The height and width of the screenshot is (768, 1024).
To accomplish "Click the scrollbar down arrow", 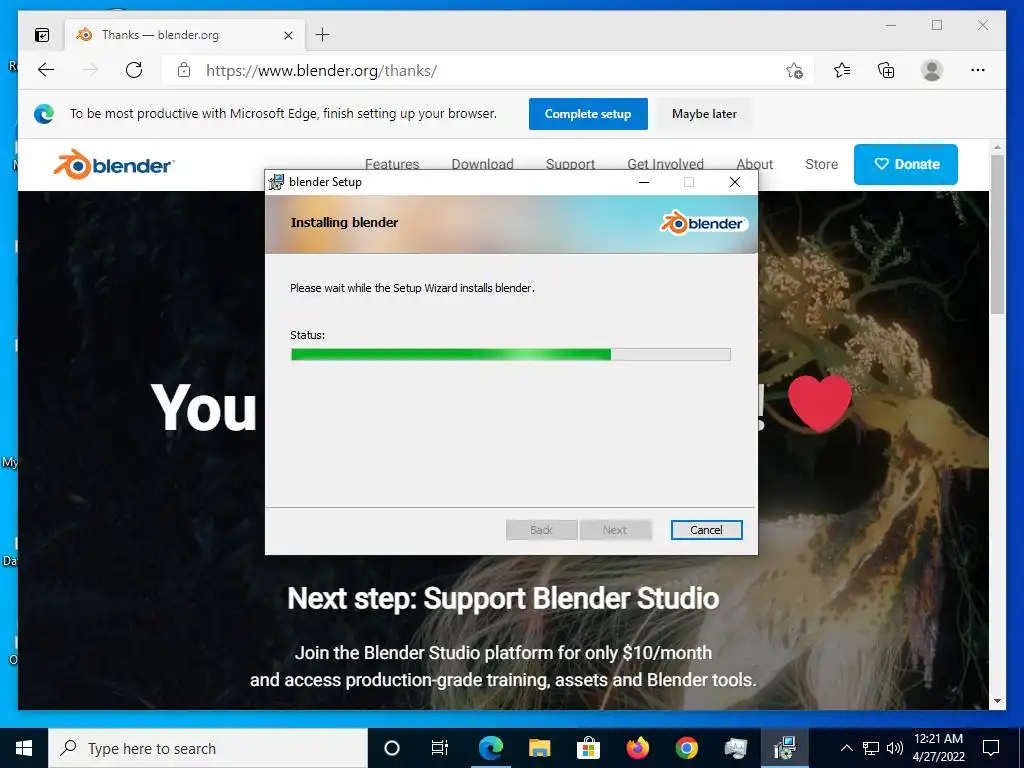I will click(997, 701).
